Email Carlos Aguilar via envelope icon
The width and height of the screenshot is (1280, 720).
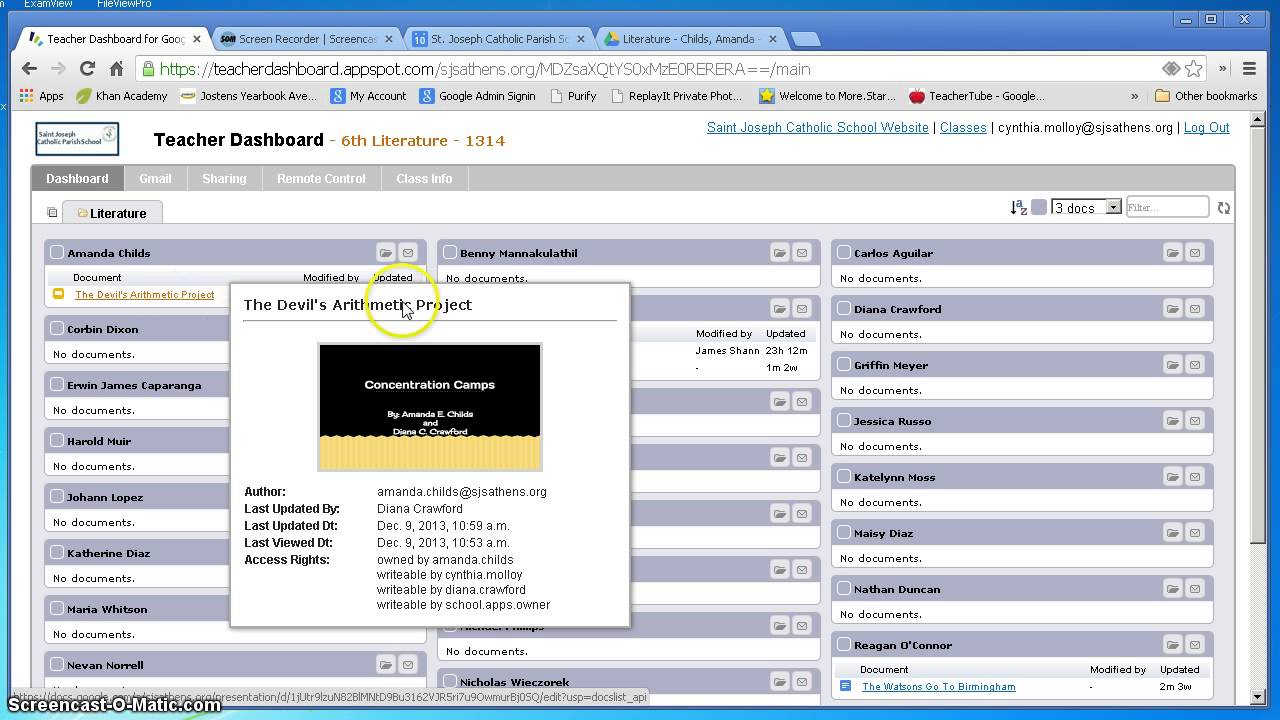pyautogui.click(x=1194, y=253)
